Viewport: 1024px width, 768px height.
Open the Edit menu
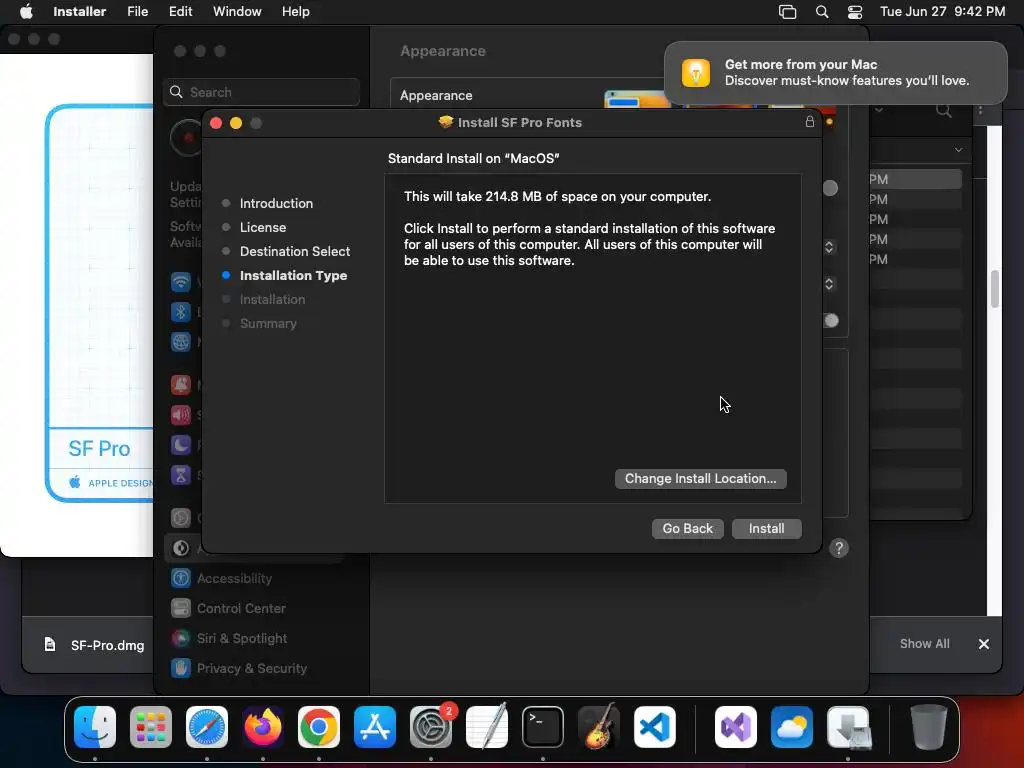180,11
